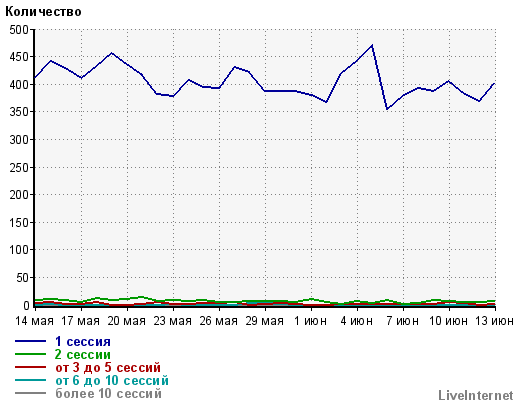Click the '20 мая' date axis label
Image resolution: width=520 pixels, height=405 pixels.
(127, 321)
